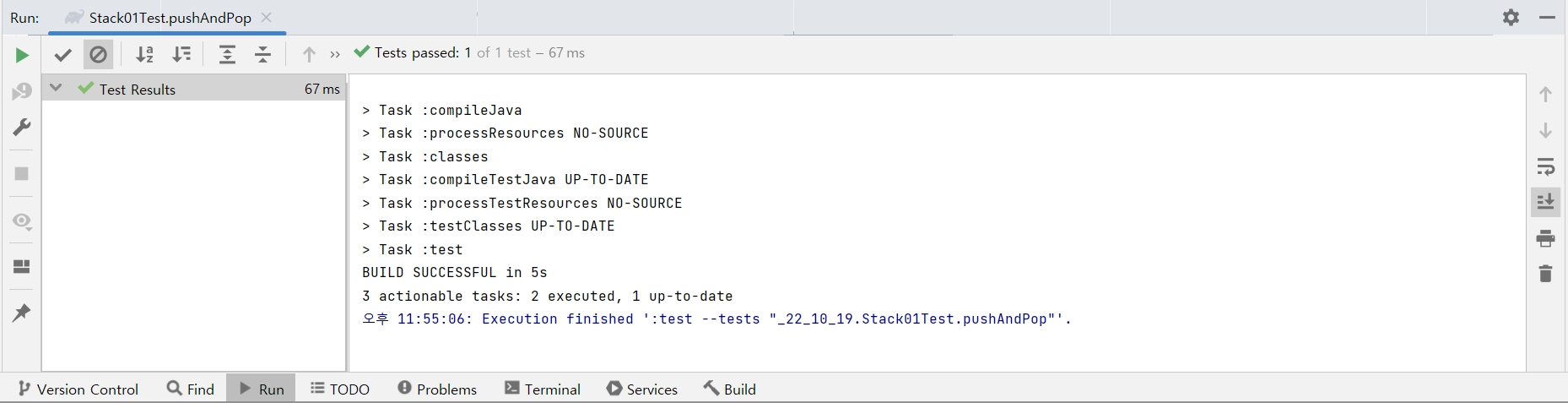Close the Stack01Test.pushAndPop run tab
Viewport: 1568px width, 403px height.
(x=267, y=18)
